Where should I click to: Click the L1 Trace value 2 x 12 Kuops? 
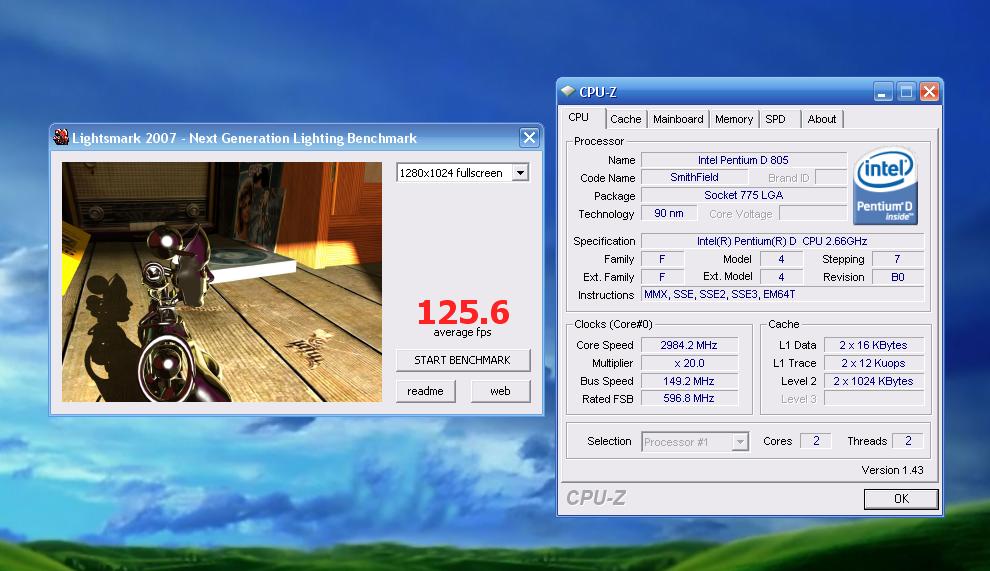[x=873, y=363]
